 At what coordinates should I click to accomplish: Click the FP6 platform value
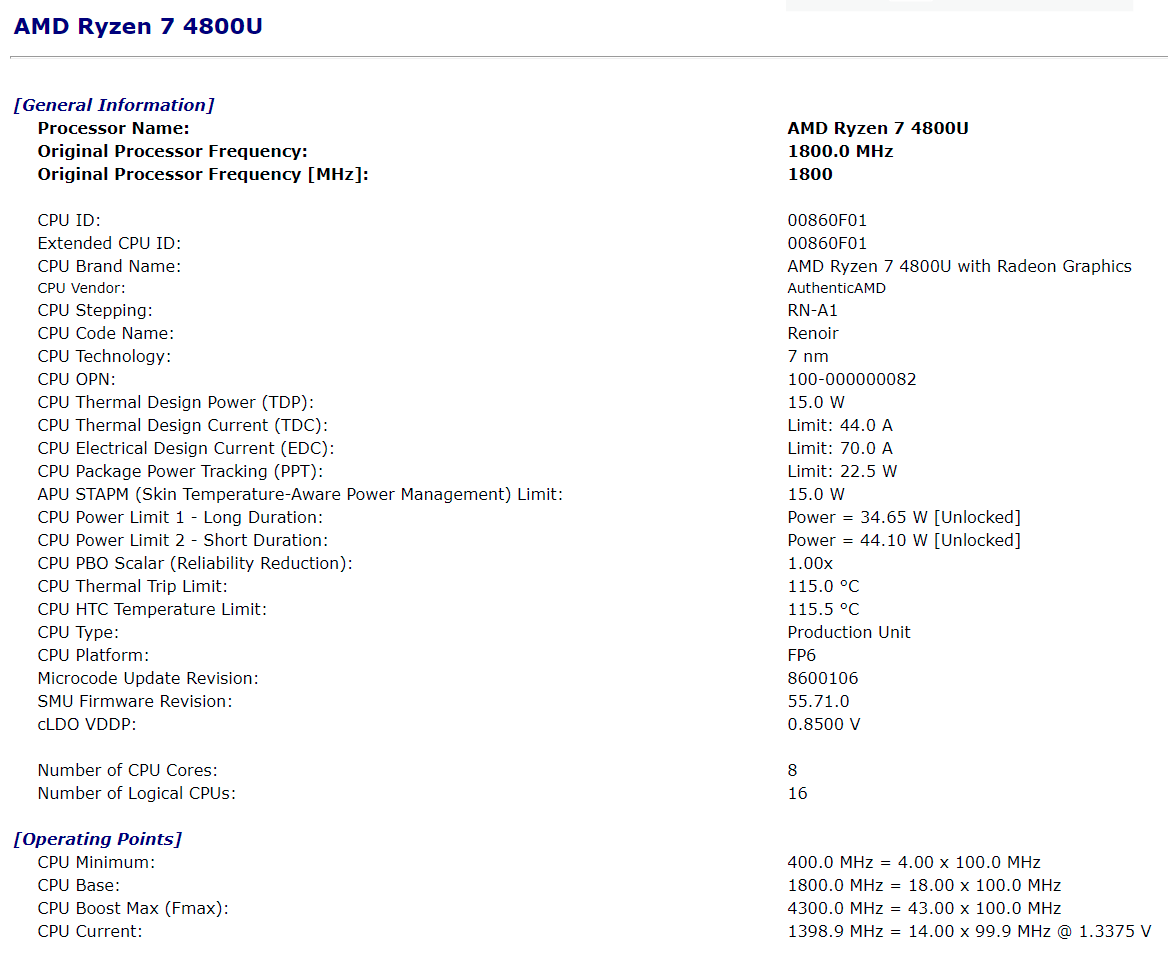(802, 655)
